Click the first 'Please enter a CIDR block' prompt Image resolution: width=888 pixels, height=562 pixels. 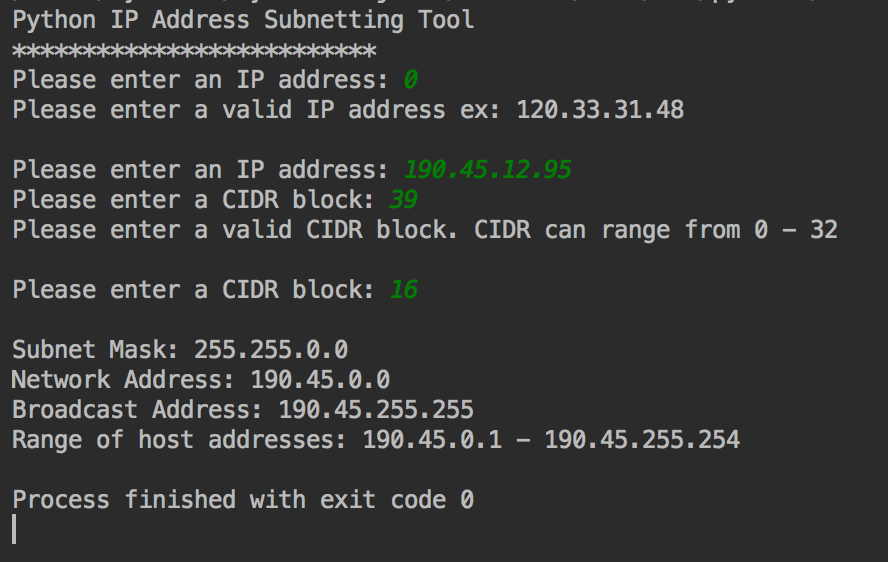click(x=194, y=200)
